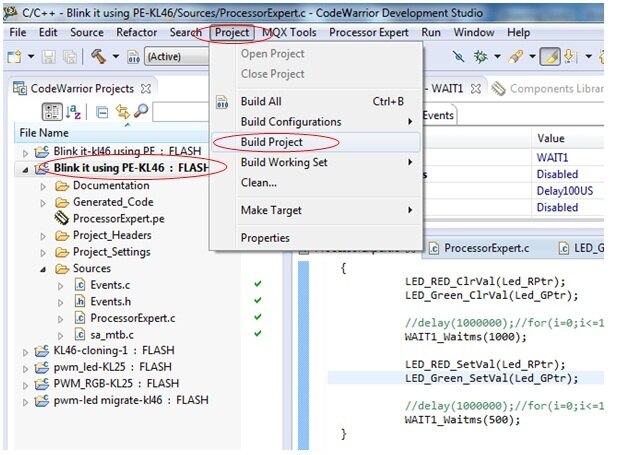Click the sort alphabetically a-z icon

(73, 112)
